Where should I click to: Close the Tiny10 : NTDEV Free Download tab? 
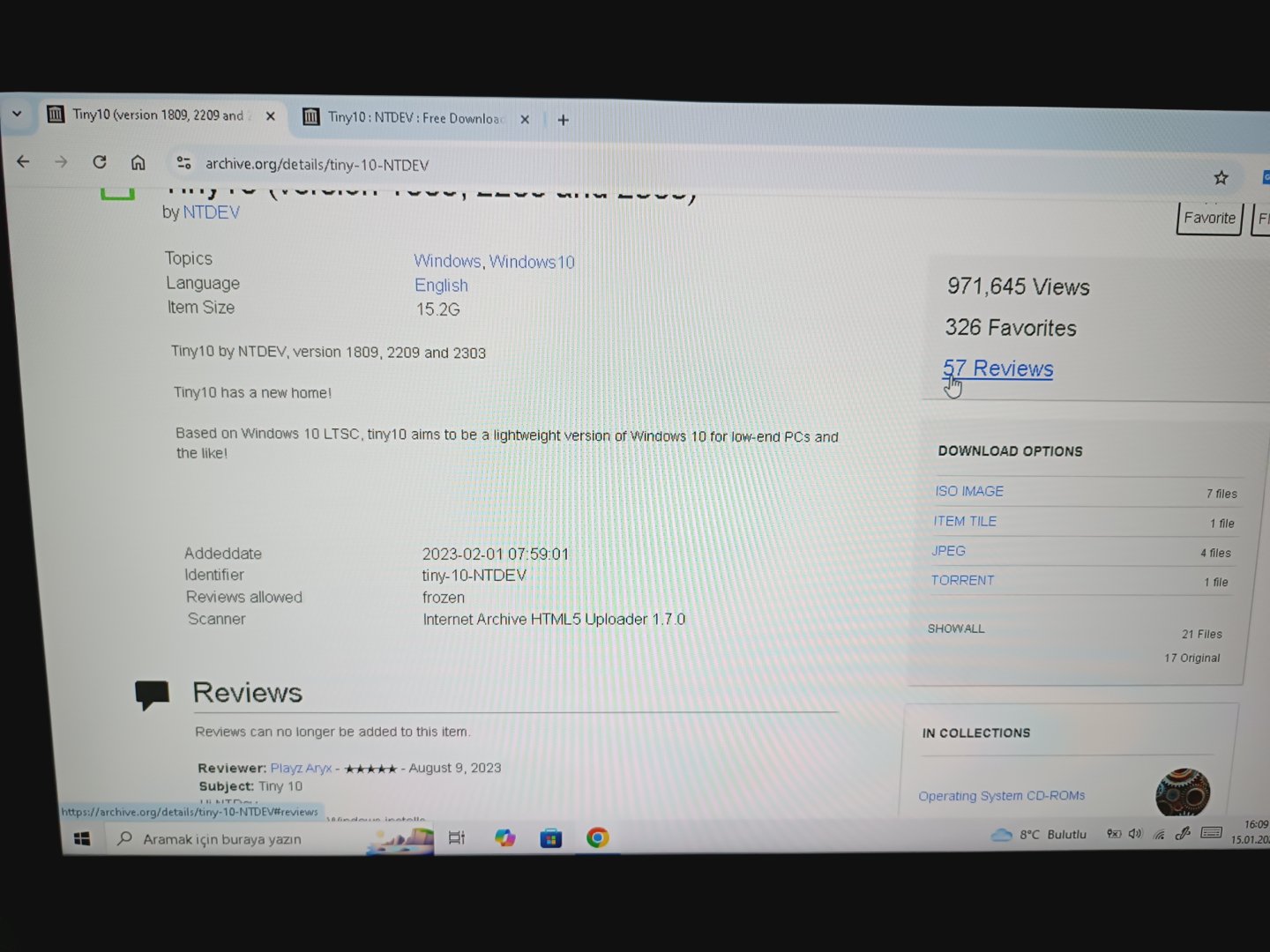pyautogui.click(x=525, y=119)
